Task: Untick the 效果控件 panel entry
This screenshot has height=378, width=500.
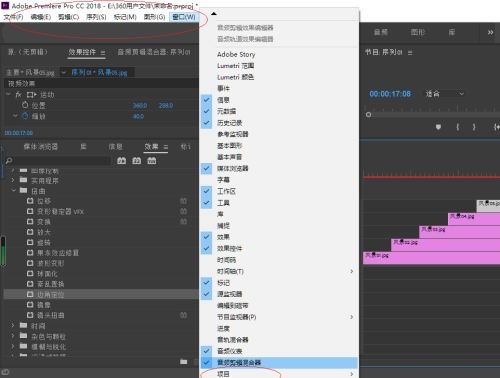Action: [x=279, y=248]
